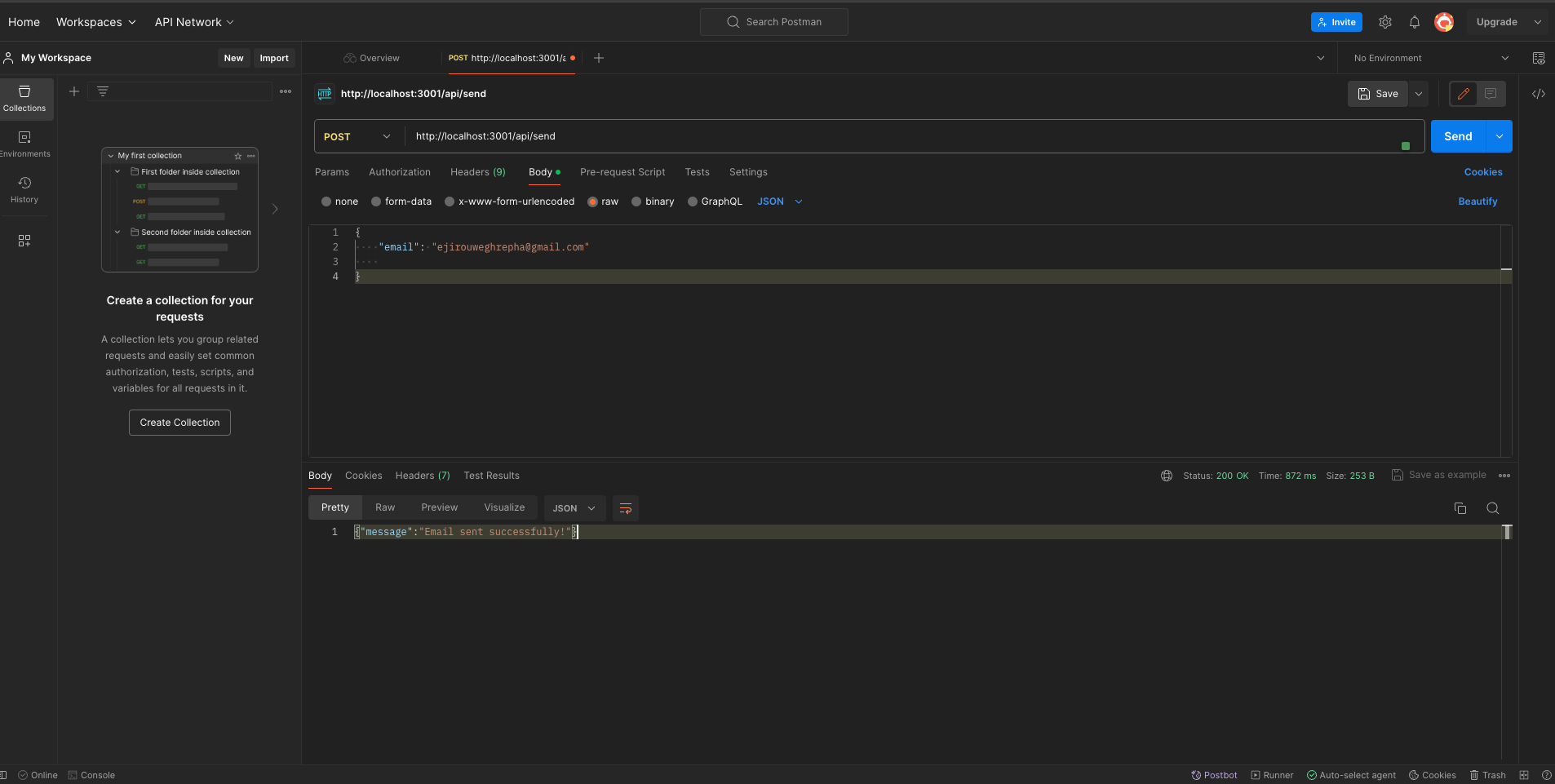Screen dimensions: 1555x784
Task: Switch to the Params tab
Action: [x=332, y=172]
